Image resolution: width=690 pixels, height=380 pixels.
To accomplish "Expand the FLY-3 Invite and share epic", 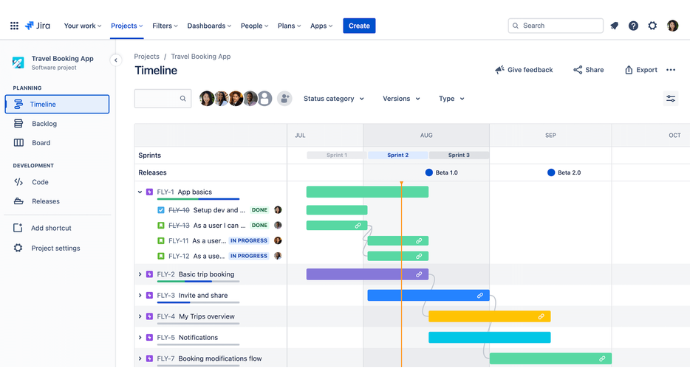I will 140,296.
